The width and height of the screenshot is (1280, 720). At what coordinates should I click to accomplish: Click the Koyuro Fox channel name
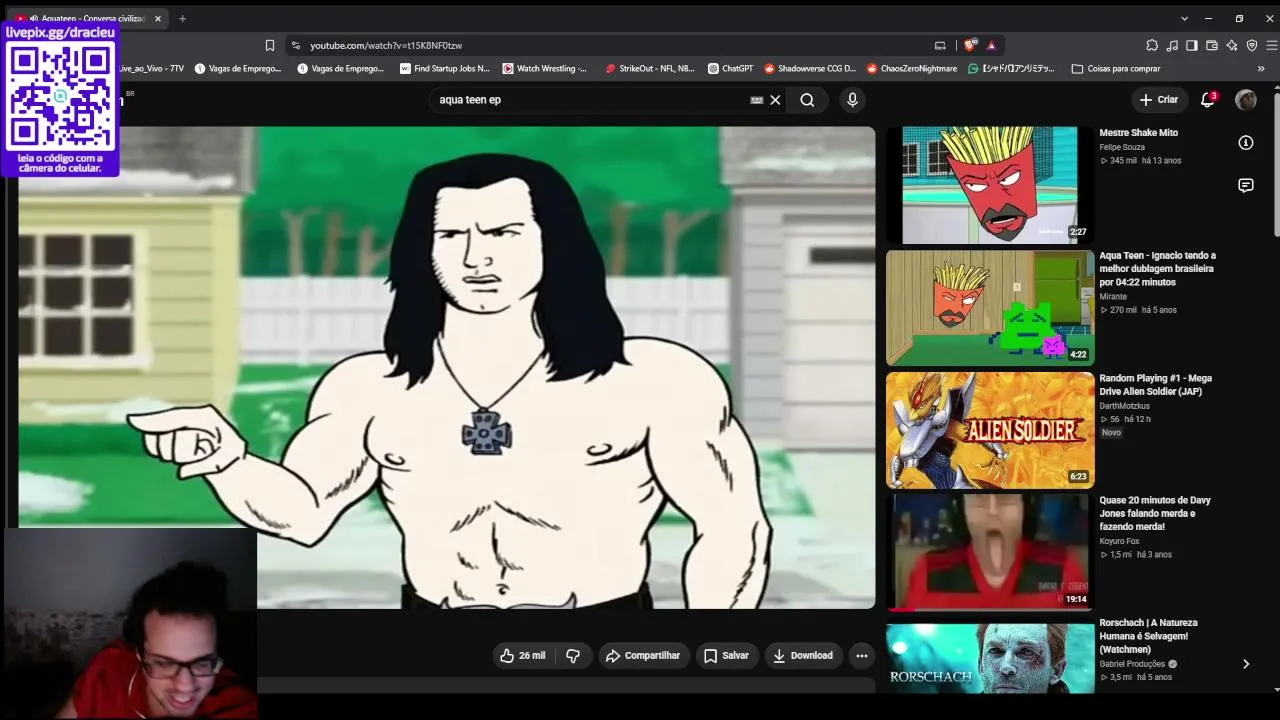pos(1119,541)
